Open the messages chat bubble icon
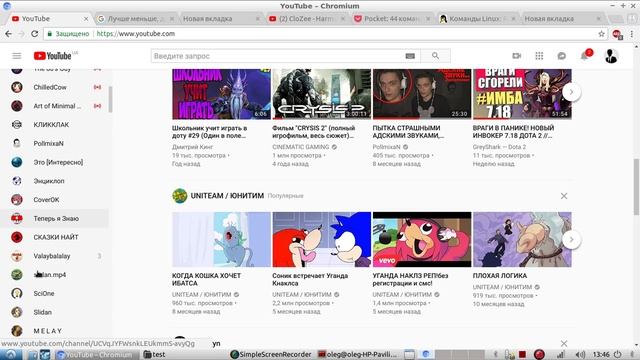The height and width of the screenshot is (360, 640). click(562, 56)
